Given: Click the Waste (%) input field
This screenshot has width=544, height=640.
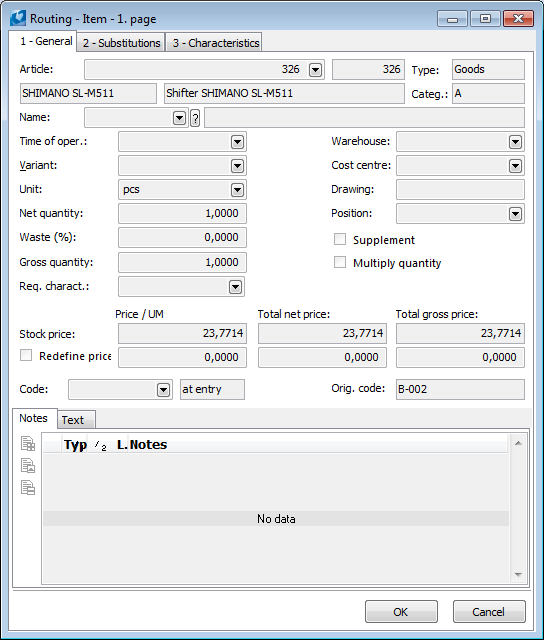Looking at the screenshot, I should (182, 238).
